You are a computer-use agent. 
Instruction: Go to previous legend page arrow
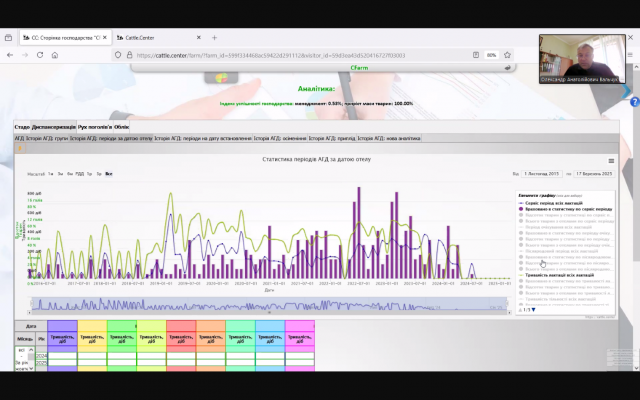[520, 310]
